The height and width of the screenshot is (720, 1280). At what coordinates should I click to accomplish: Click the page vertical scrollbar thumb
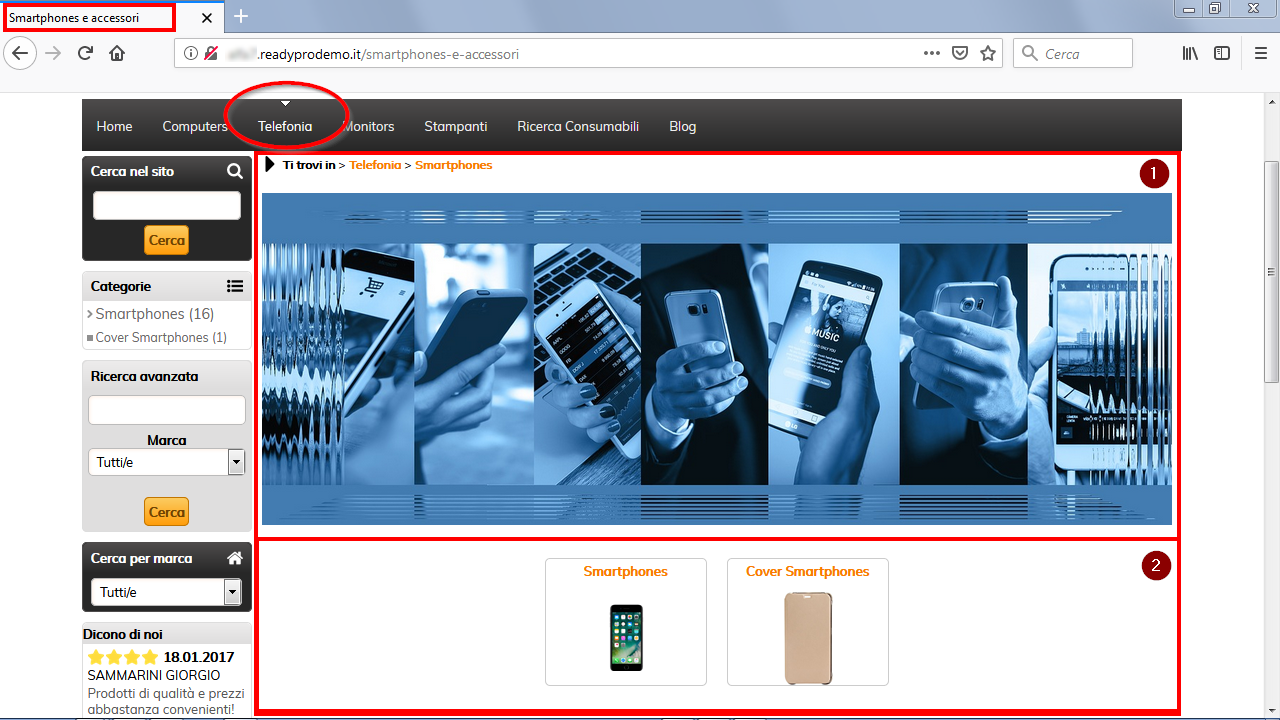click(1272, 272)
